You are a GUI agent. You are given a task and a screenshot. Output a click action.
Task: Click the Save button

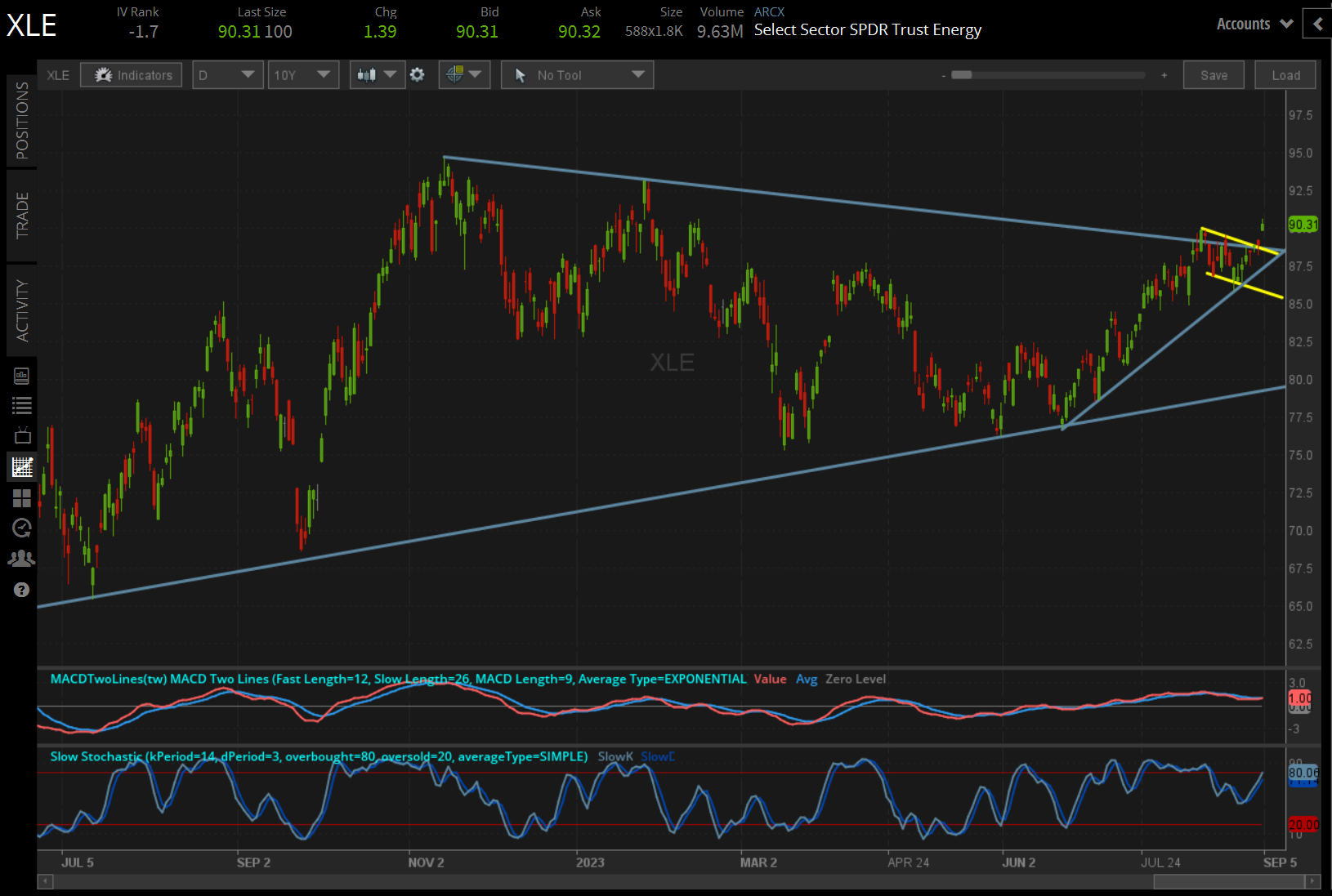tap(1214, 74)
